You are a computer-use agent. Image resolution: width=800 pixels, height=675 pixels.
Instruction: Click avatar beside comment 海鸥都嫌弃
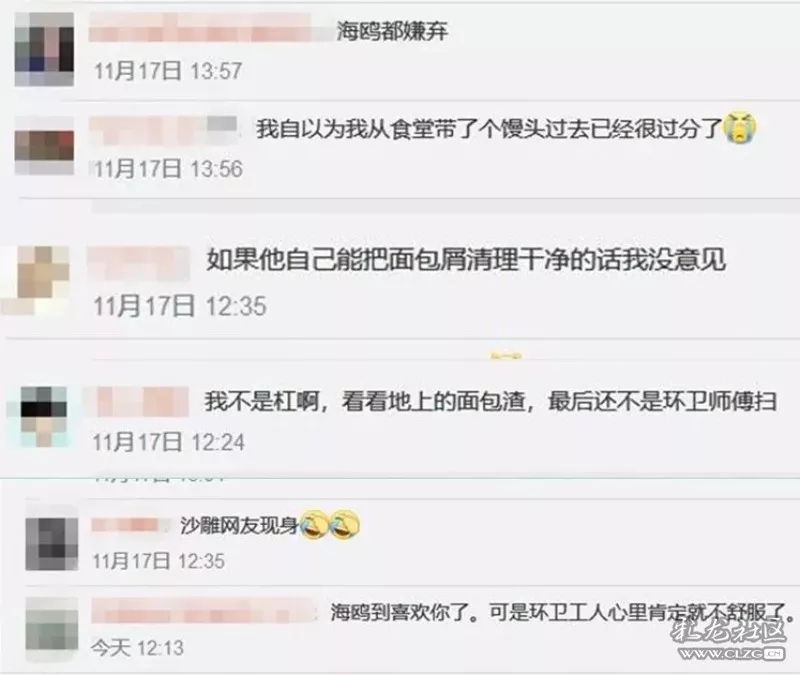pyautogui.click(x=44, y=49)
